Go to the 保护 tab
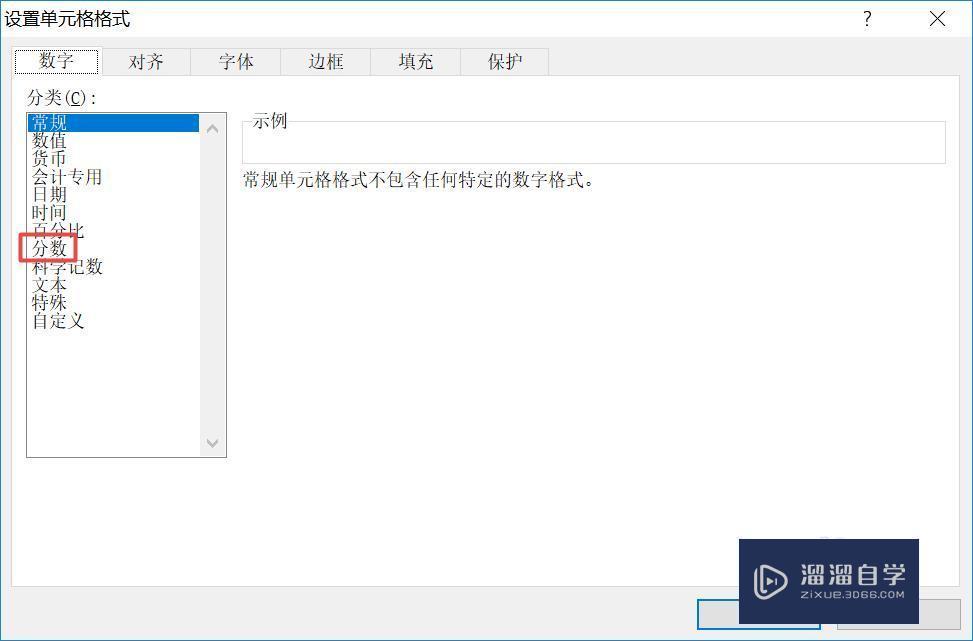973x641 pixels. click(505, 62)
